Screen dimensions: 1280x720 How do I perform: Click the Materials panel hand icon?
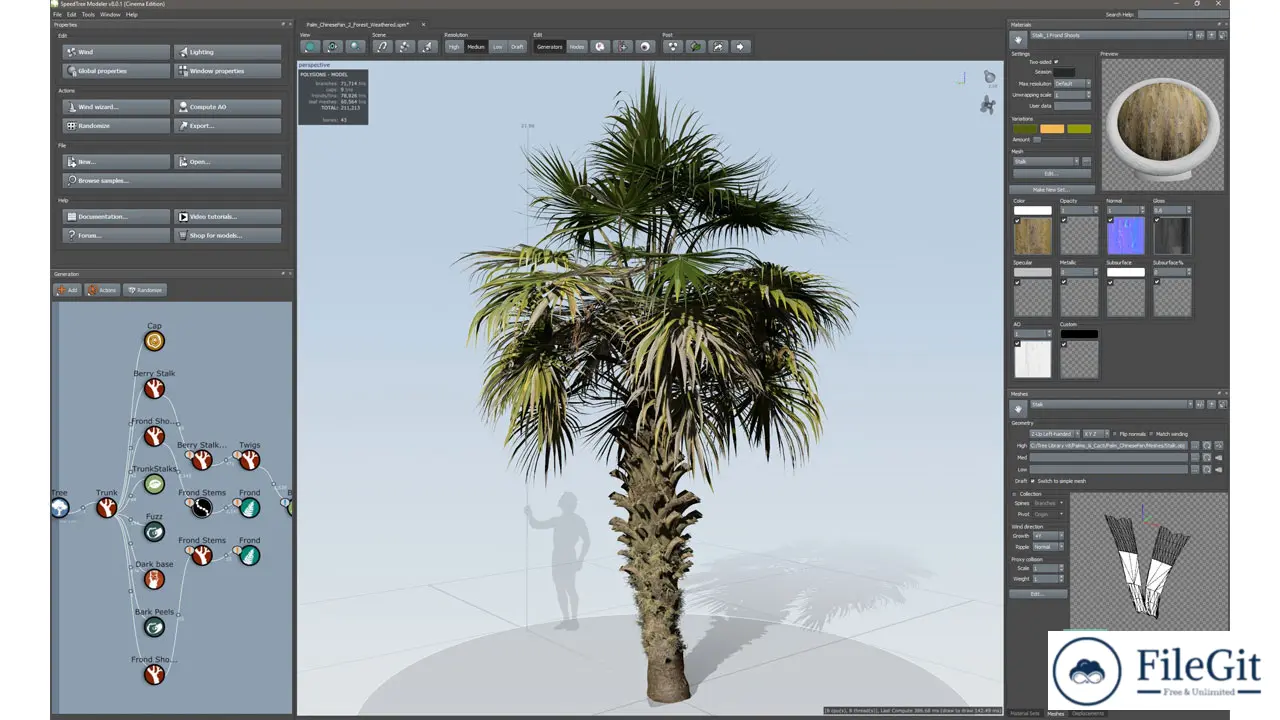pos(1018,38)
